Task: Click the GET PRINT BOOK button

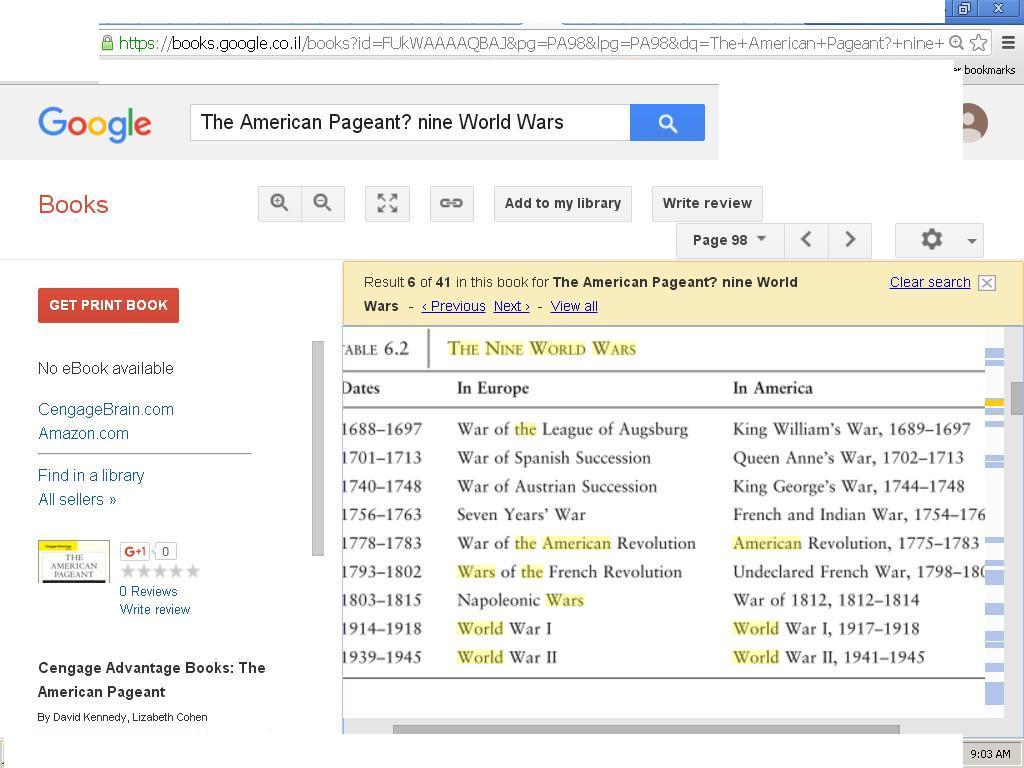Action: coord(108,305)
